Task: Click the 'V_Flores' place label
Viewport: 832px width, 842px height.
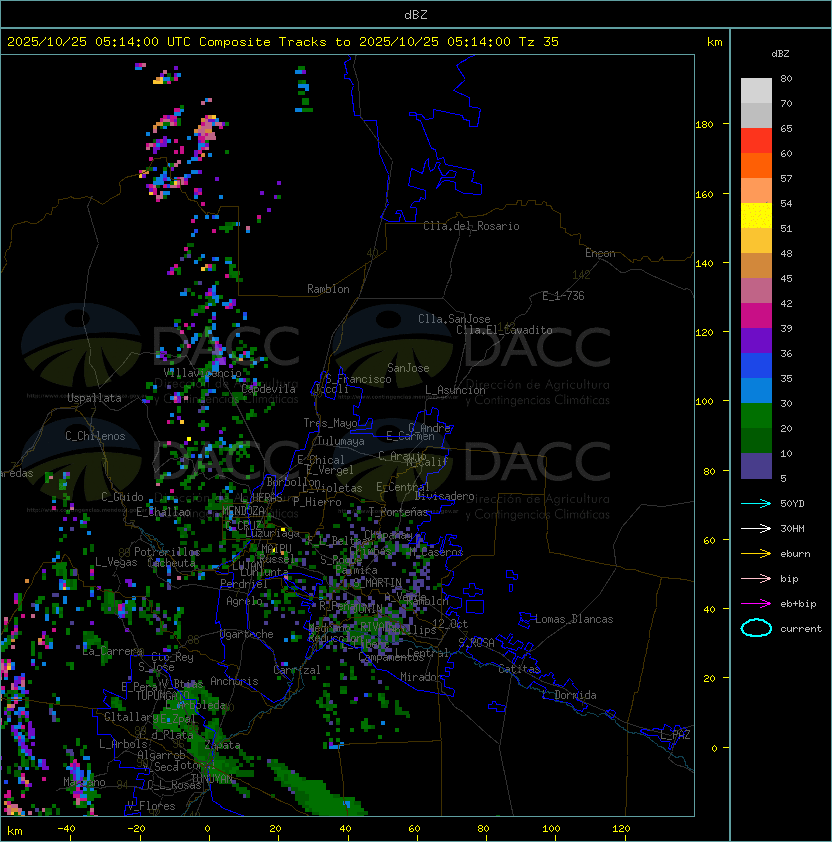Action: pyautogui.click(x=151, y=806)
